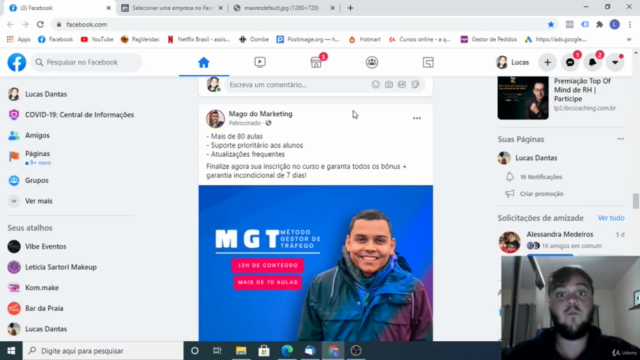
Task: Open File Explorer from taskbar
Action: [x=241, y=351]
